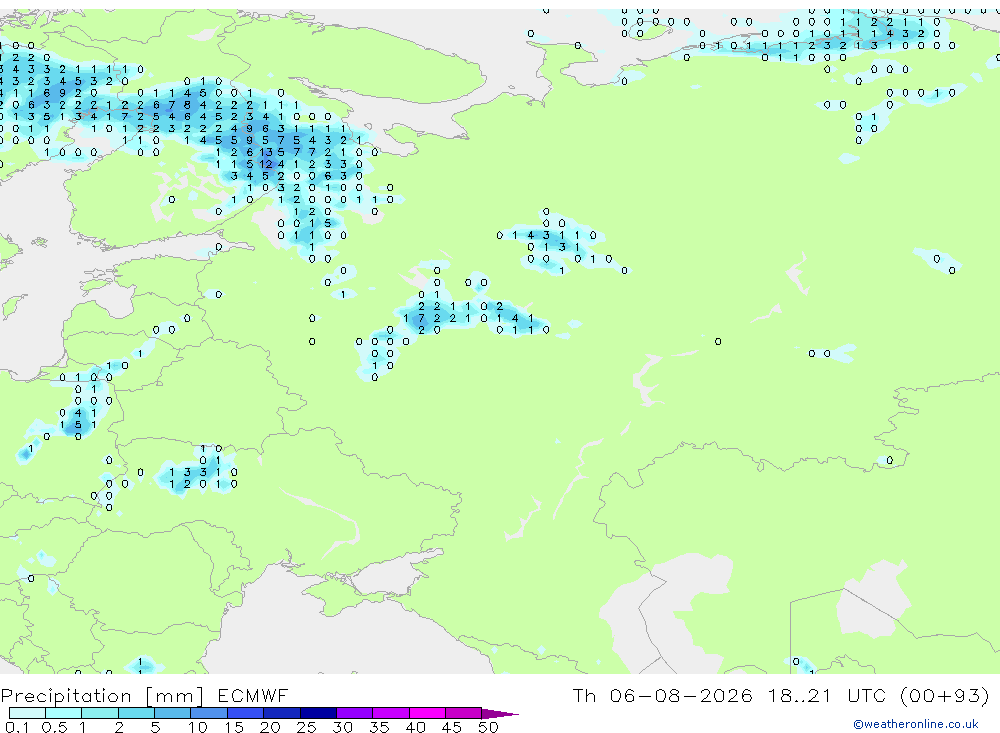The image size is (1000, 733).
Task: Click the over-50 mm arrow tip of legend
Action: coord(500,714)
